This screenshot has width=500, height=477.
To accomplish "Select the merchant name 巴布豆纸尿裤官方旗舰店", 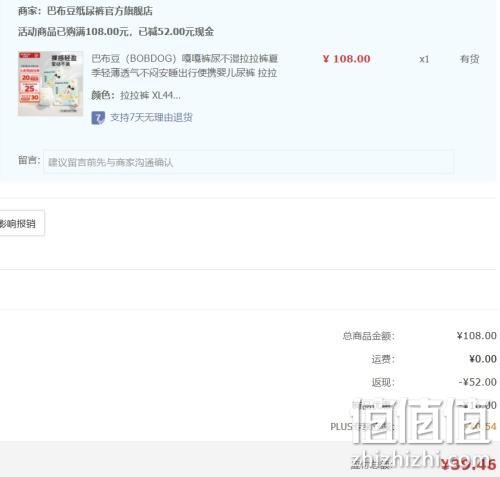I will coord(100,11).
